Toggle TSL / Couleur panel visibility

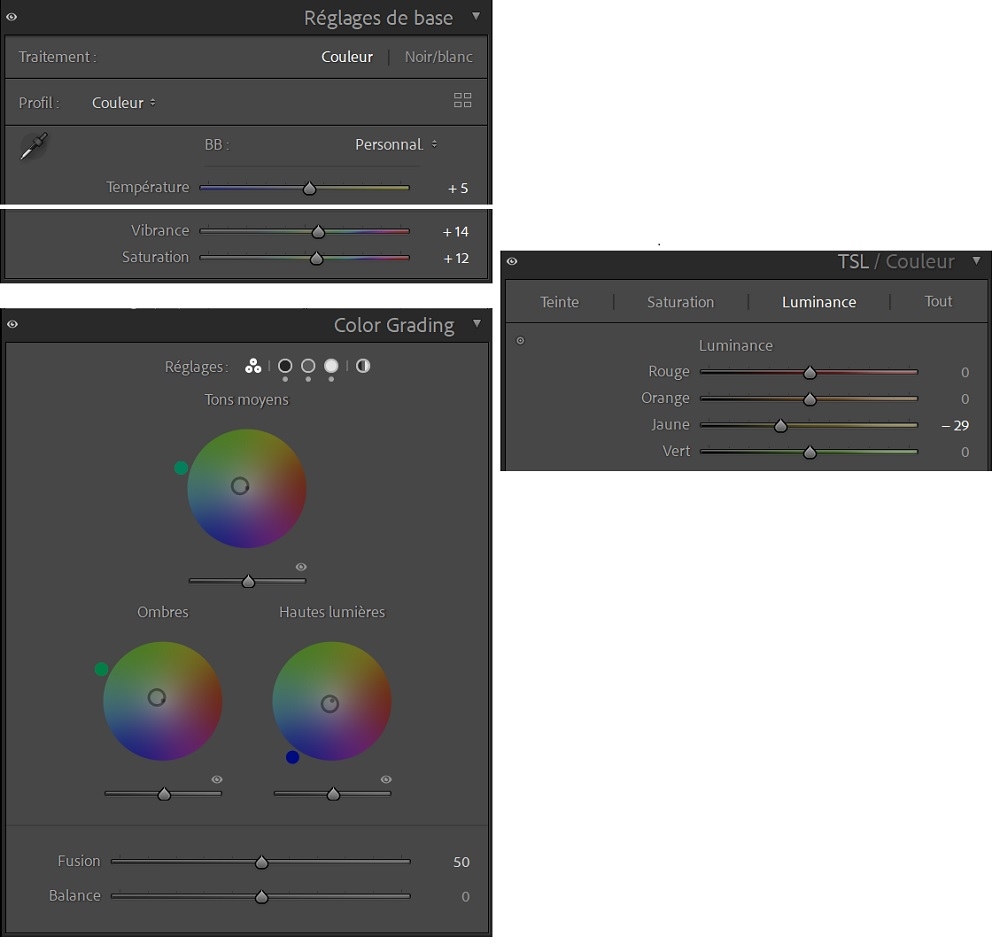coord(511,261)
